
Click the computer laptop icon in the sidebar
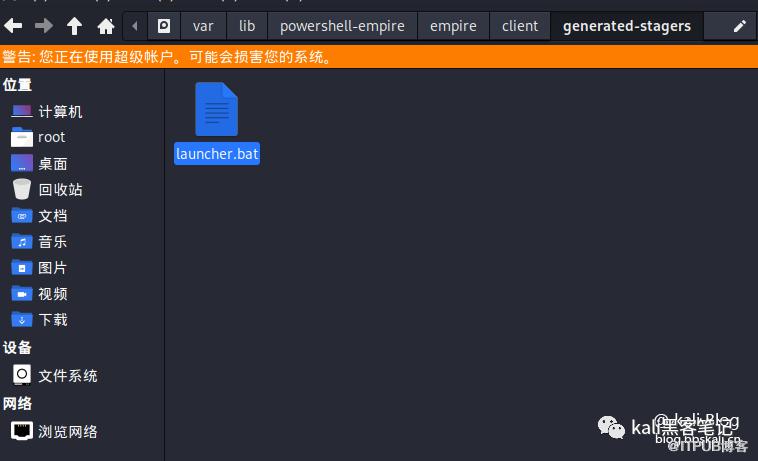[x=22, y=112]
